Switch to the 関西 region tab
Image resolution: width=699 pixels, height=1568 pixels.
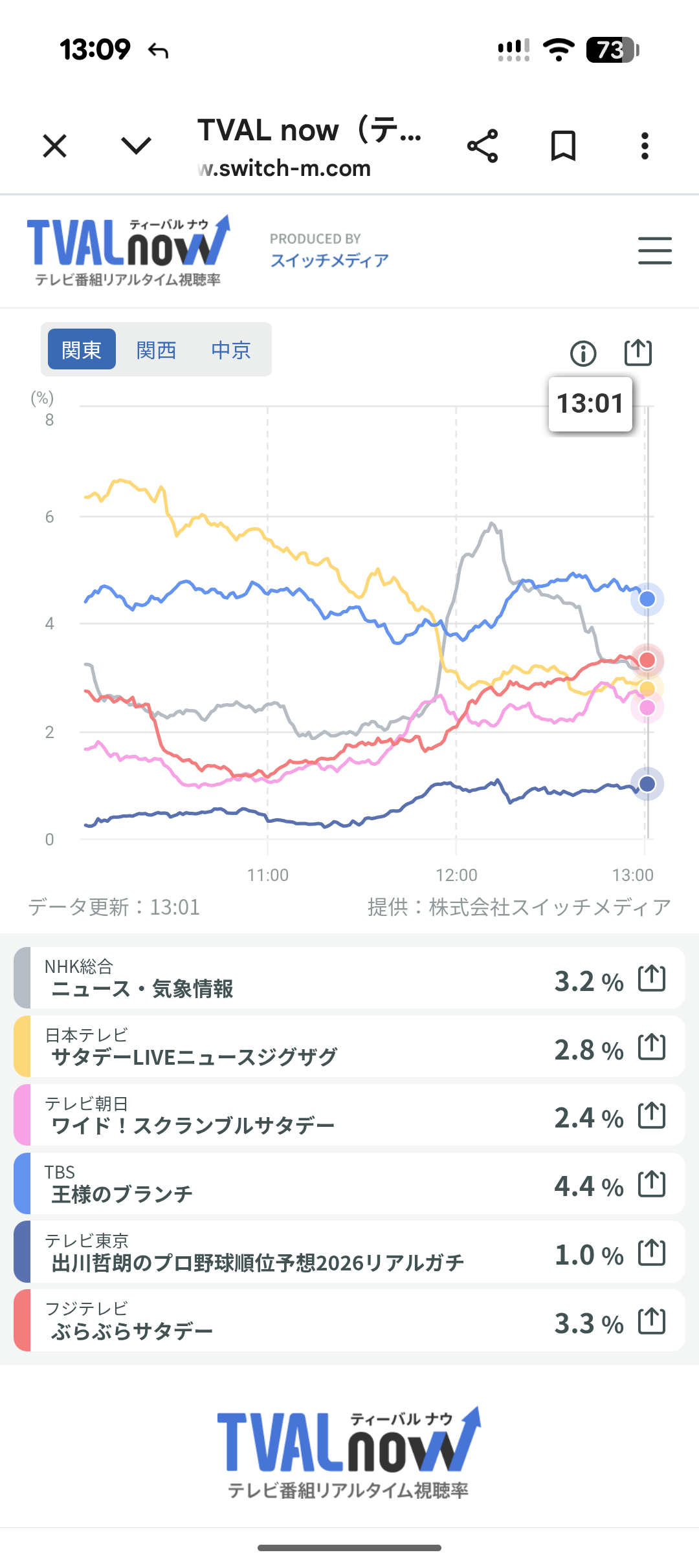(156, 349)
